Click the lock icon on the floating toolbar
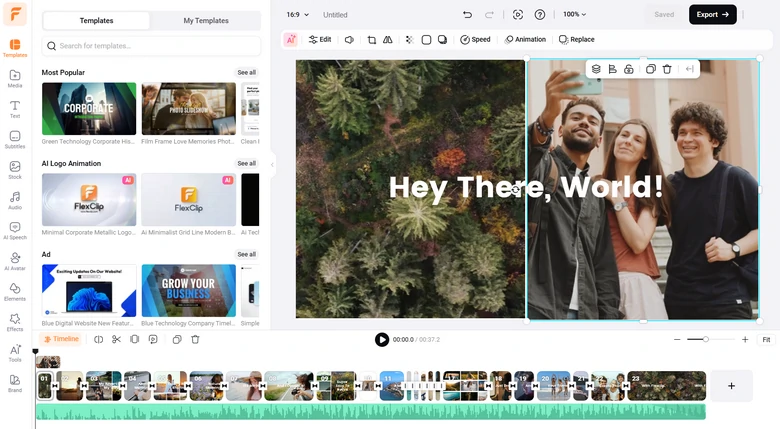The image size is (780, 429). pos(629,69)
